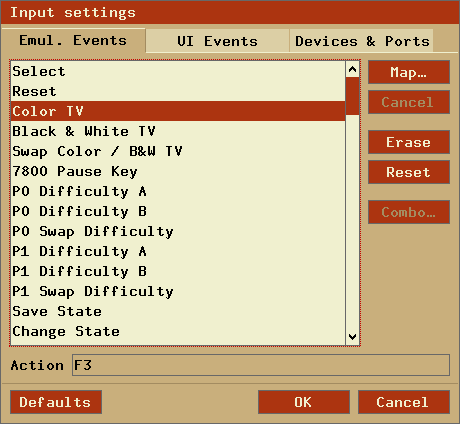Screen dimensions: 460x424
Task: Select the Save State event
Action: (178, 311)
